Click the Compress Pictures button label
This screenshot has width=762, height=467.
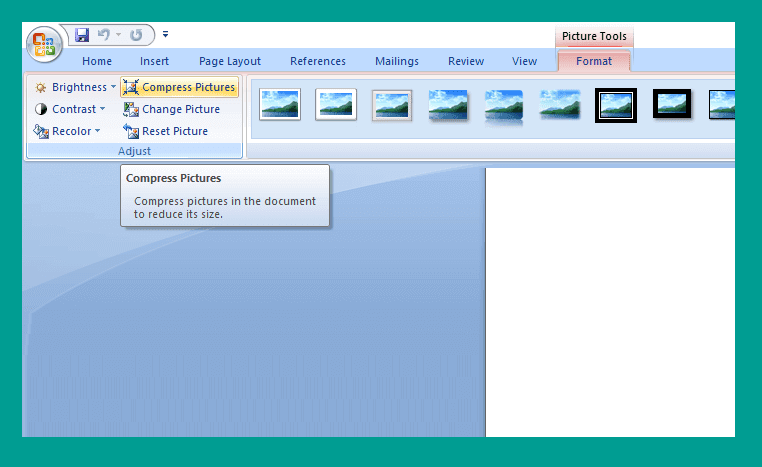[189, 87]
